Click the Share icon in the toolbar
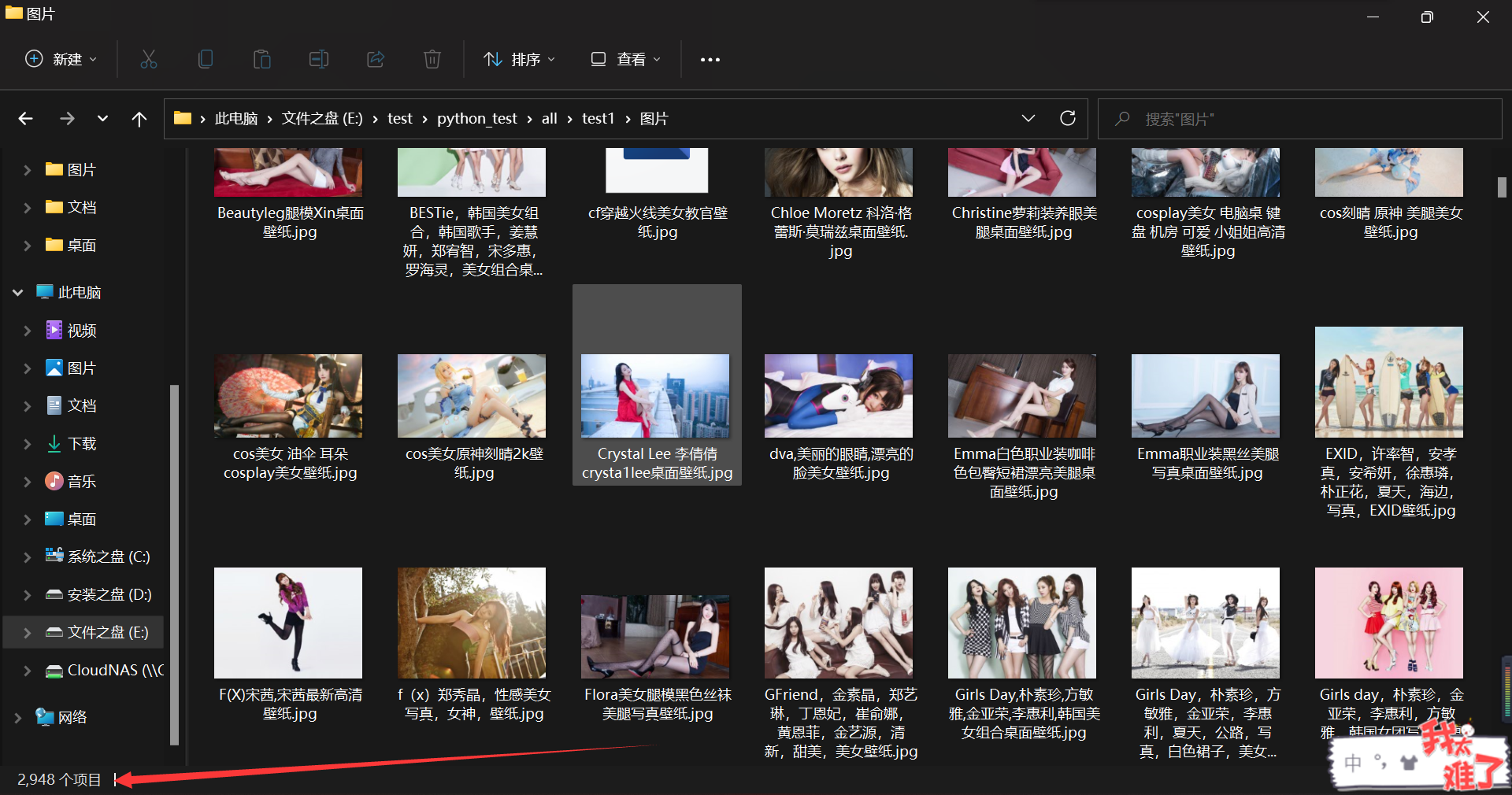This screenshot has width=1512, height=795. click(x=376, y=59)
